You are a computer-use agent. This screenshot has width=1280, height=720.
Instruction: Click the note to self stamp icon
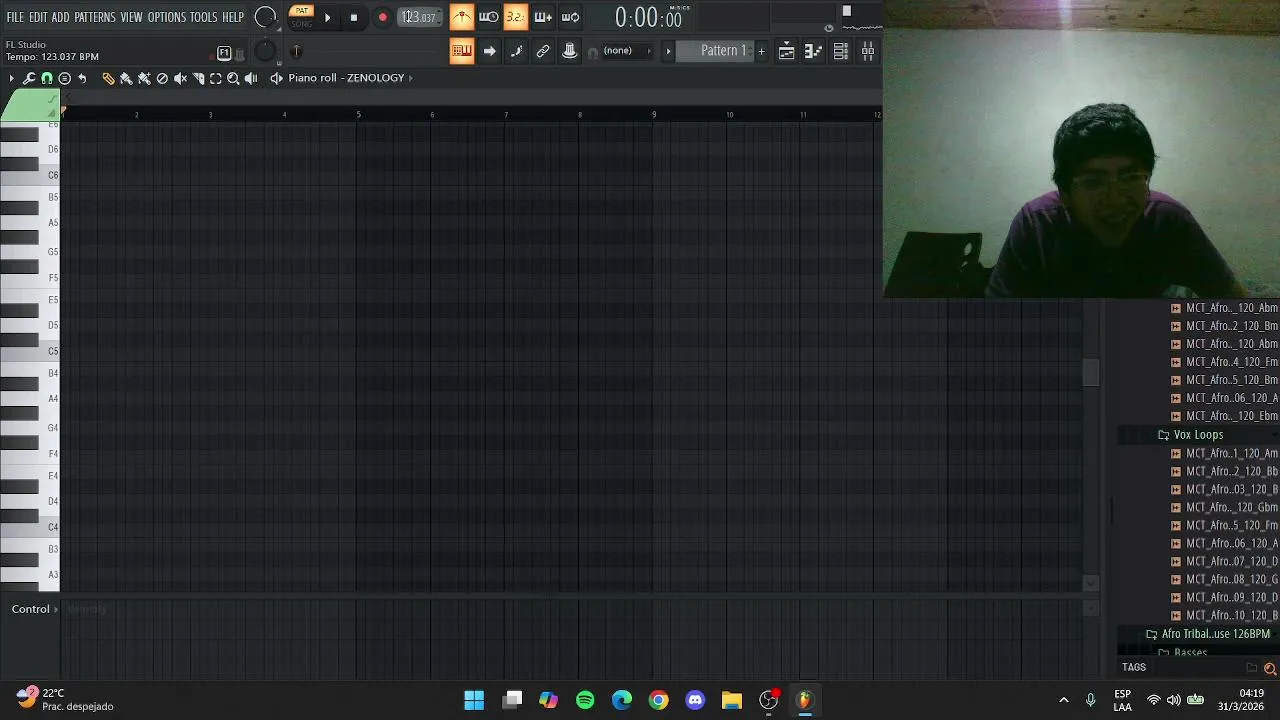[x=570, y=51]
